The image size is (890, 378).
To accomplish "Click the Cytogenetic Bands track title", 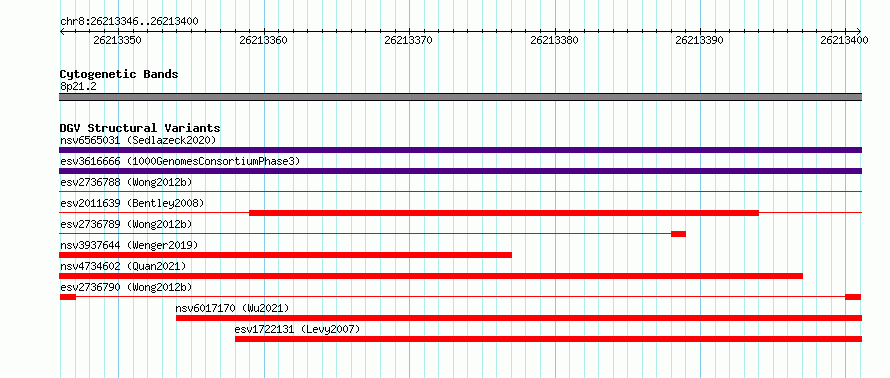I will (x=119, y=74).
